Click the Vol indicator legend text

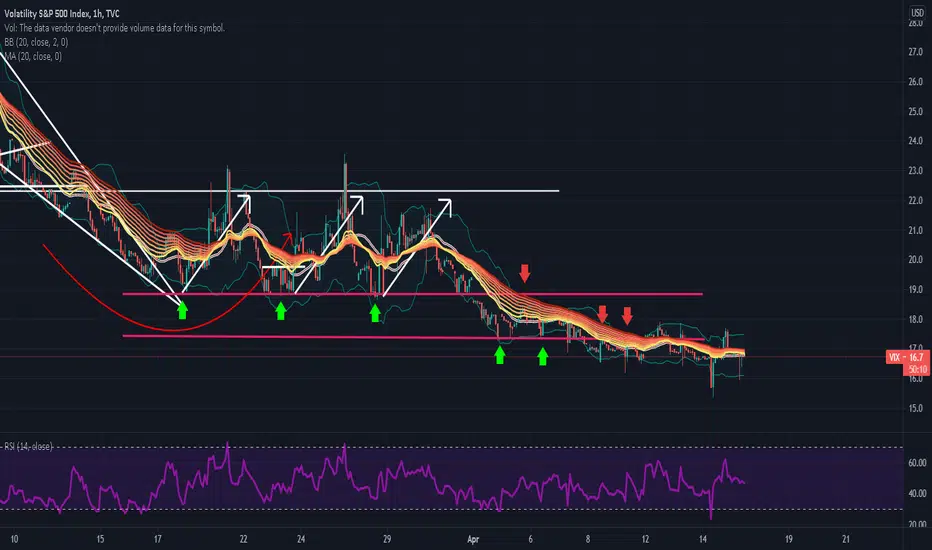114,28
